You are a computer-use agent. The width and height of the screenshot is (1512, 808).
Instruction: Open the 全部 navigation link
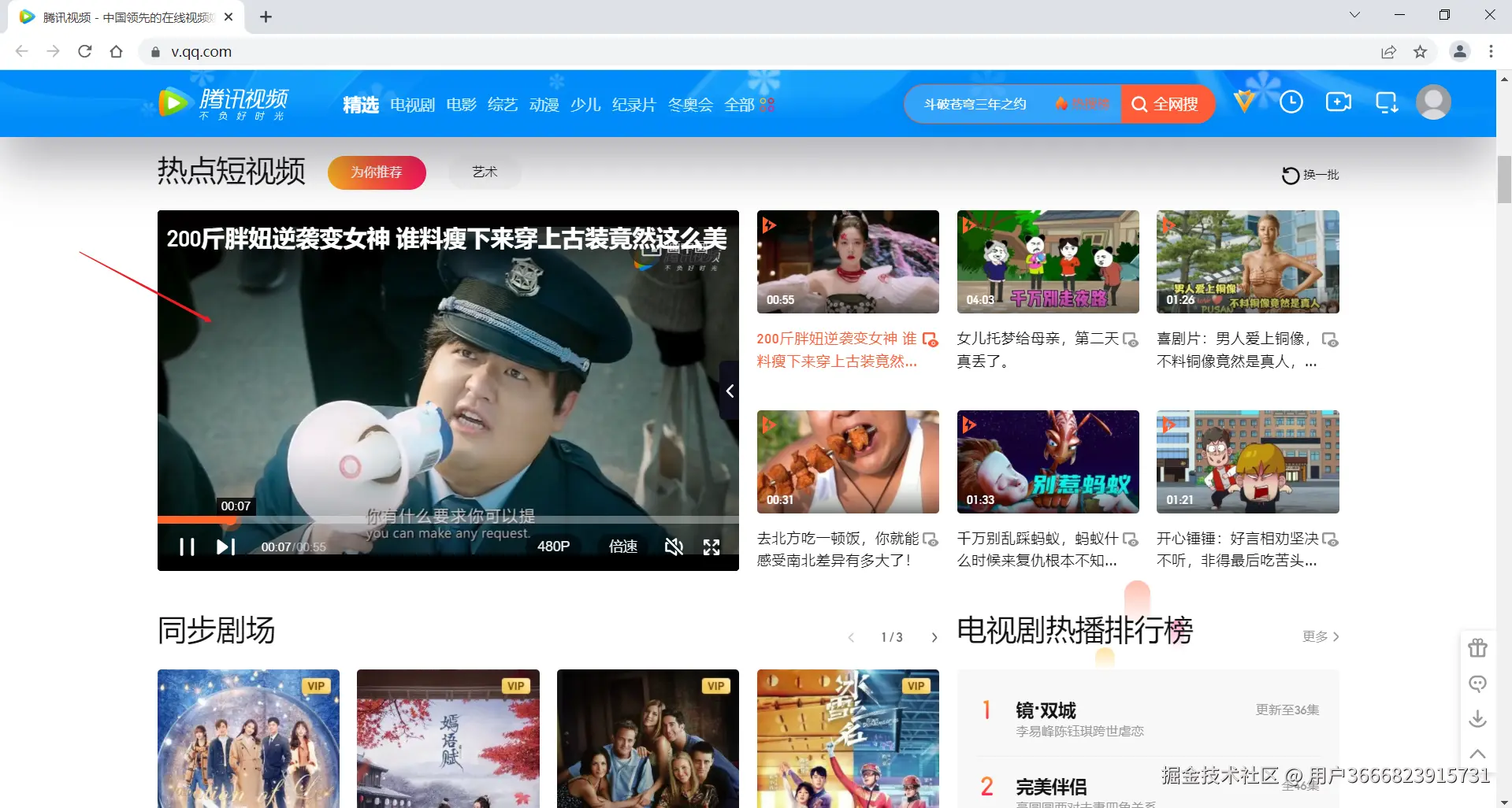coord(739,105)
